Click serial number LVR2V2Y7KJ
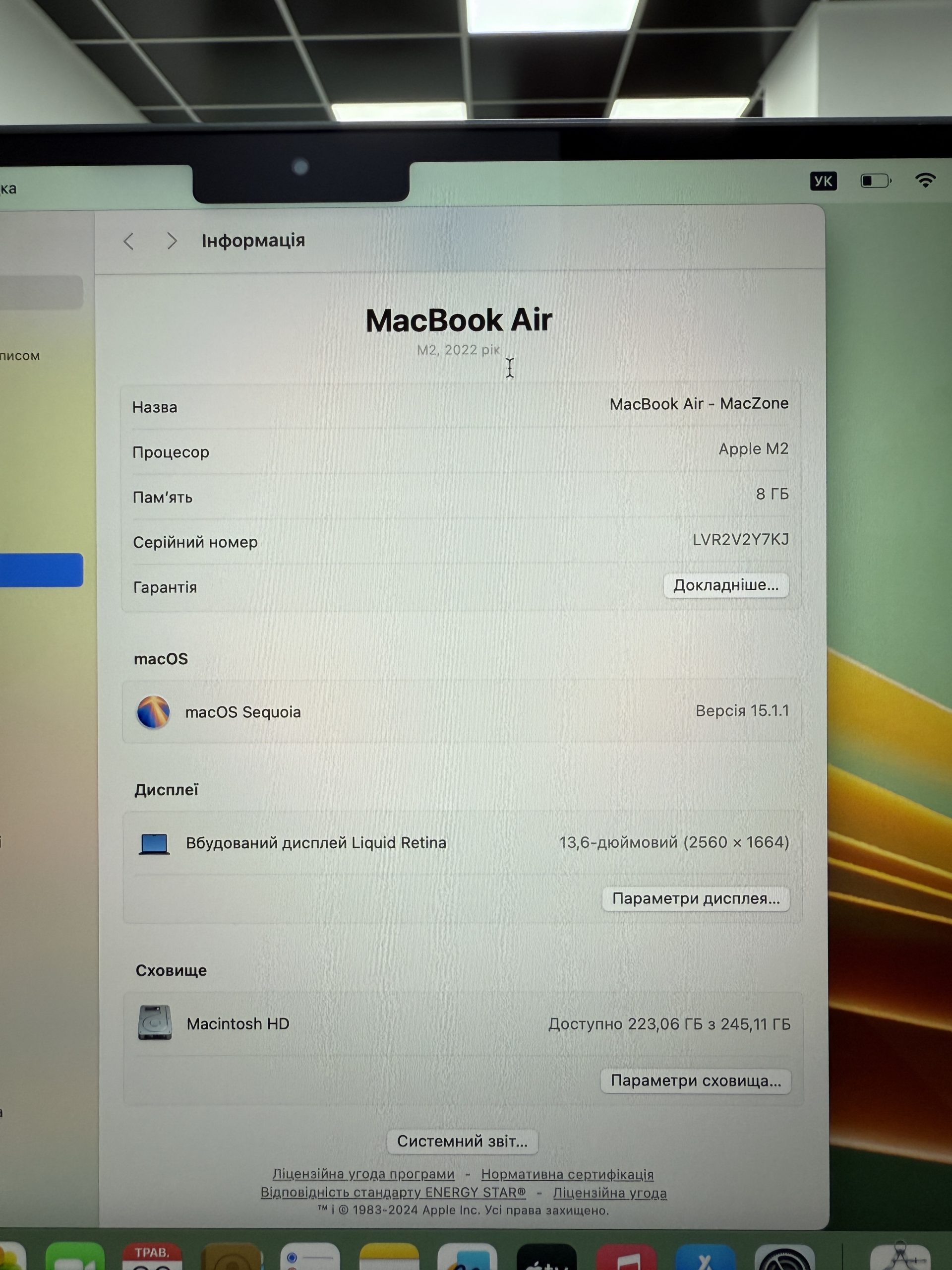The width and height of the screenshot is (952, 1270). tap(741, 539)
